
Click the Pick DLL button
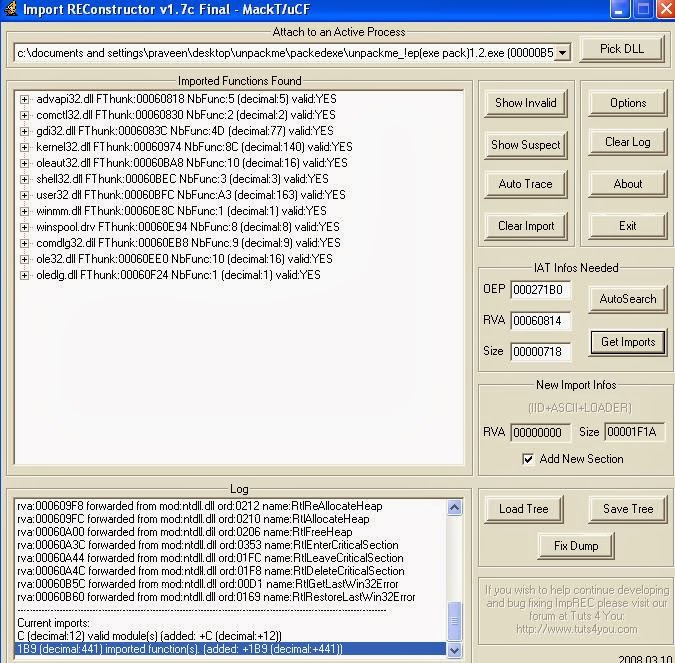coord(622,49)
